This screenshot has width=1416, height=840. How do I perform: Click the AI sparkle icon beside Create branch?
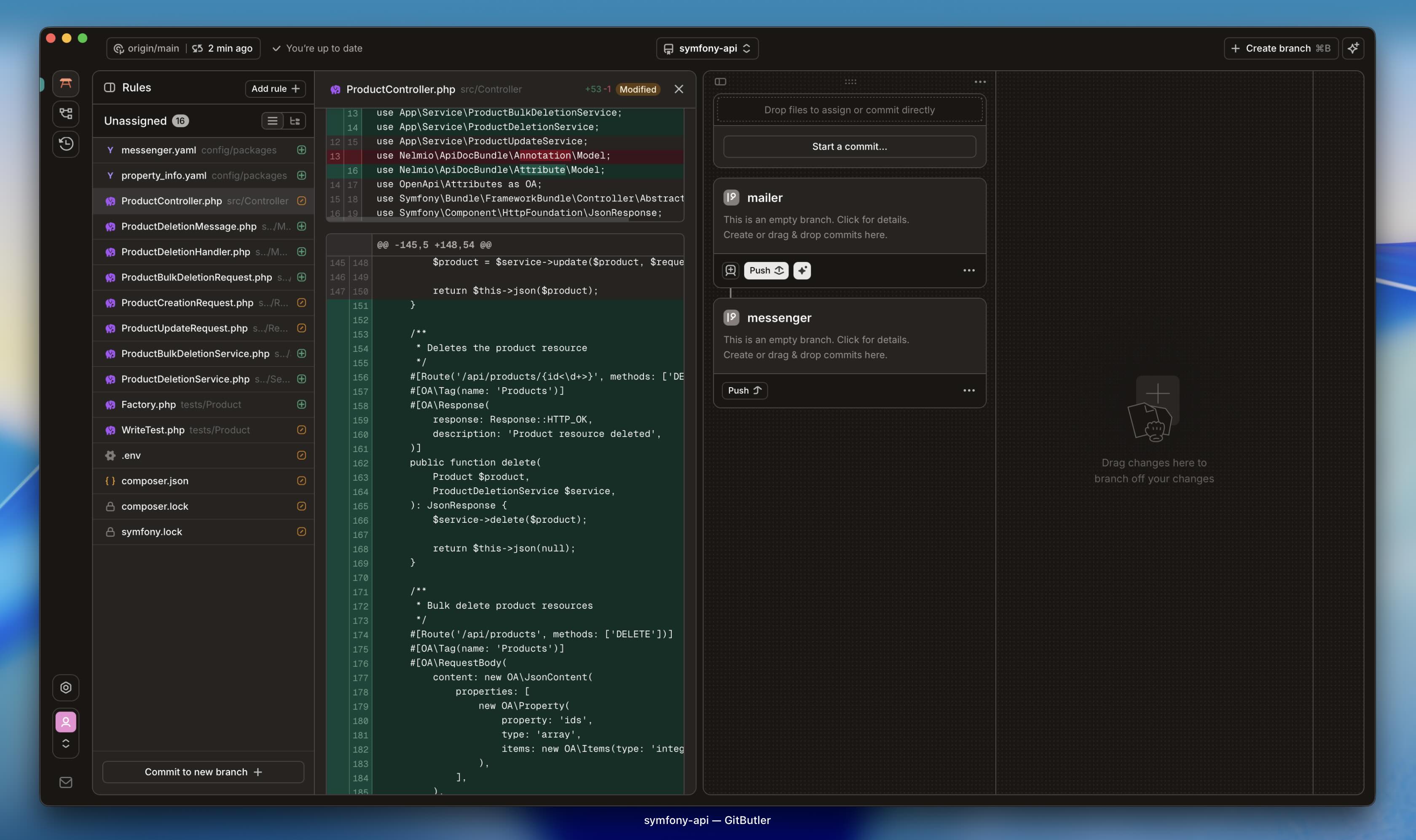click(1353, 48)
